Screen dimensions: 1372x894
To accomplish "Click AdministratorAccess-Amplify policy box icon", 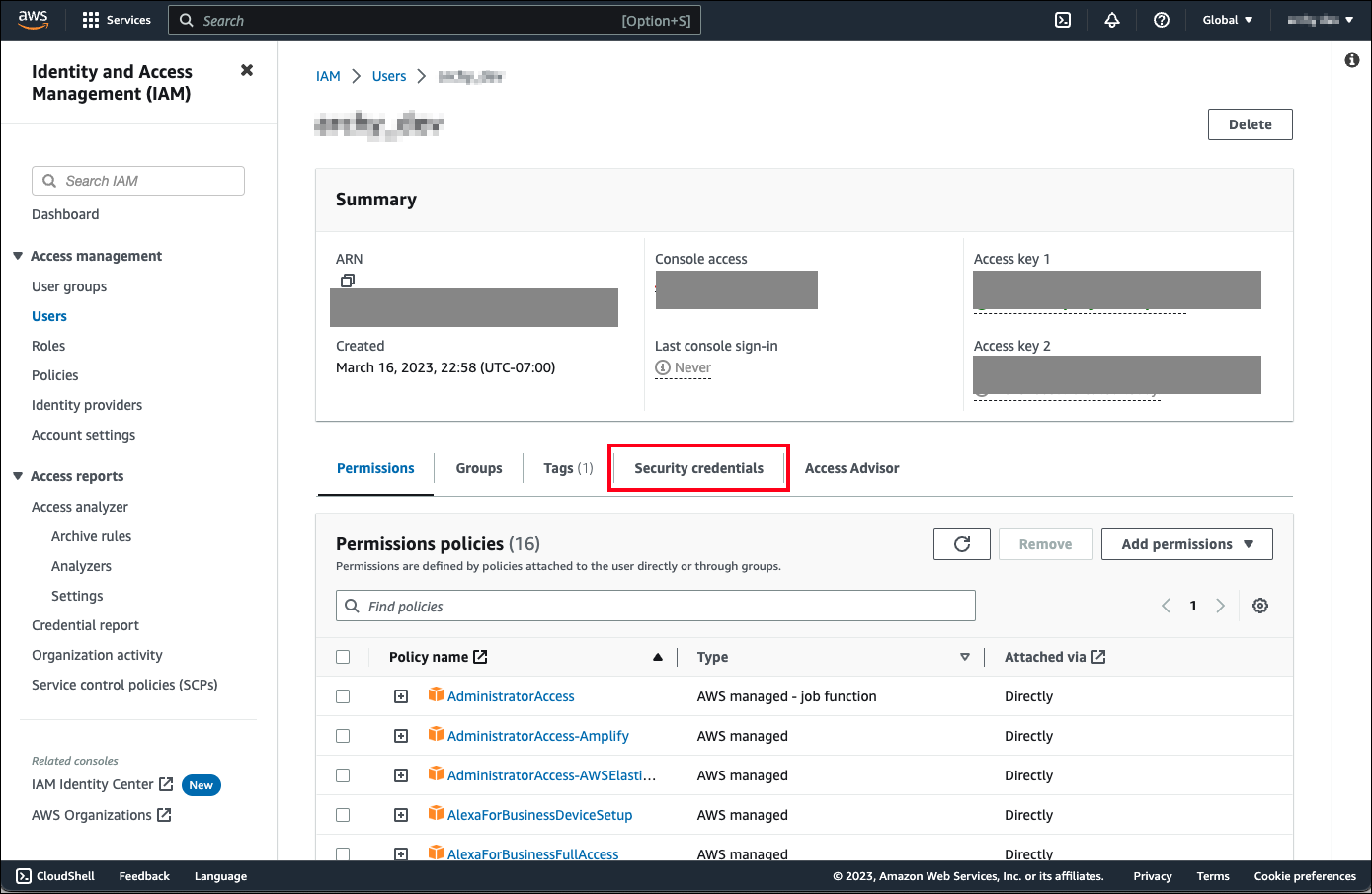I will pyautogui.click(x=436, y=734).
